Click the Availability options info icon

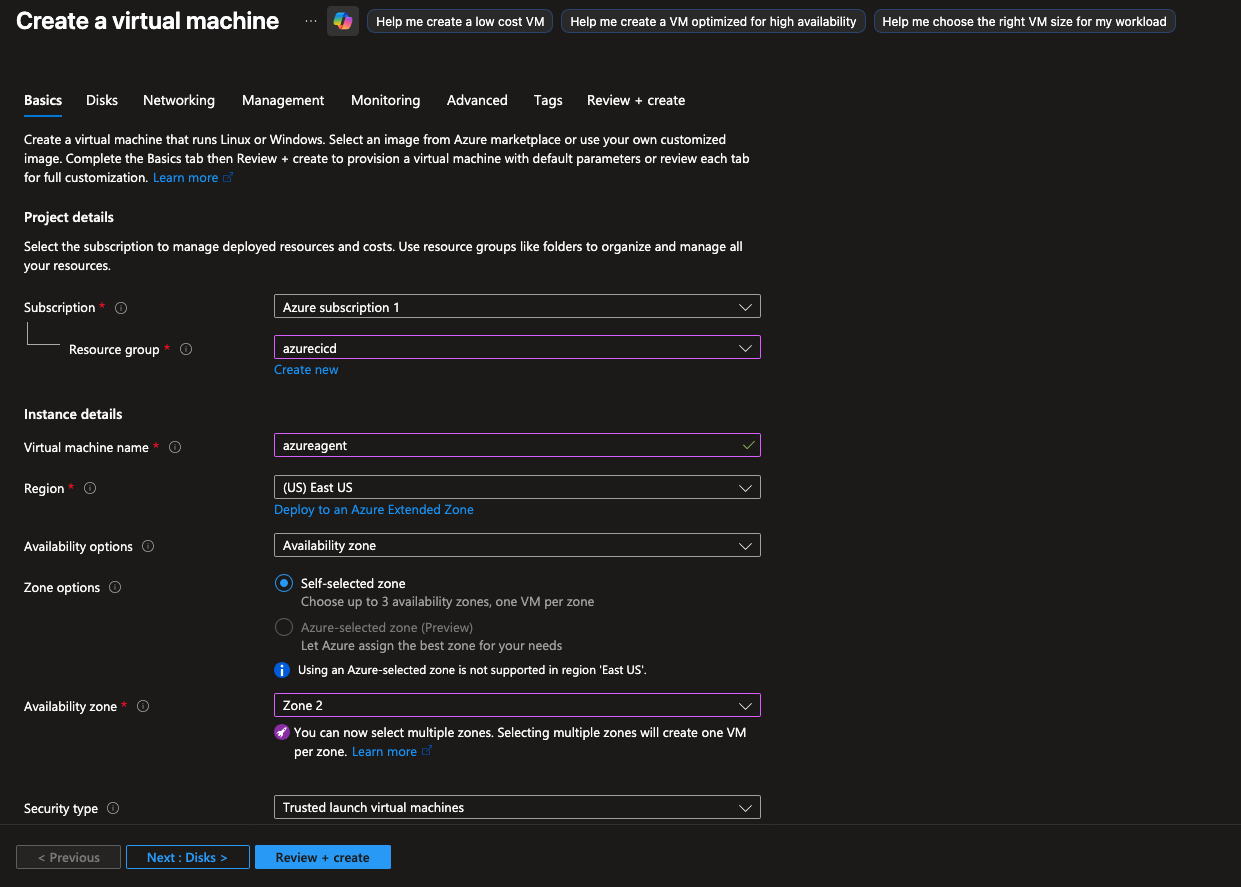pyautogui.click(x=149, y=547)
